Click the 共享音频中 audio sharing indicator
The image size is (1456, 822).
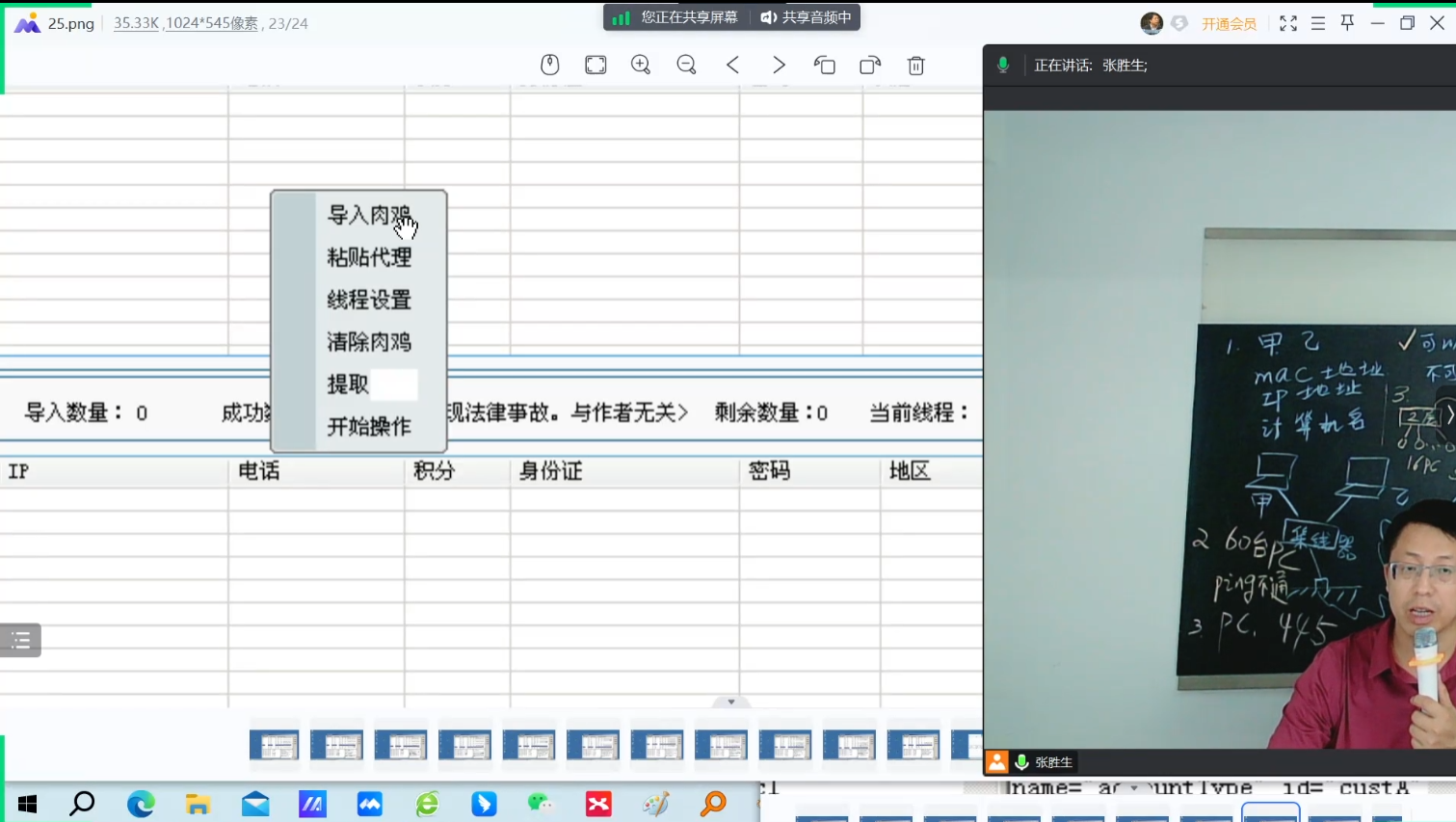tap(807, 17)
